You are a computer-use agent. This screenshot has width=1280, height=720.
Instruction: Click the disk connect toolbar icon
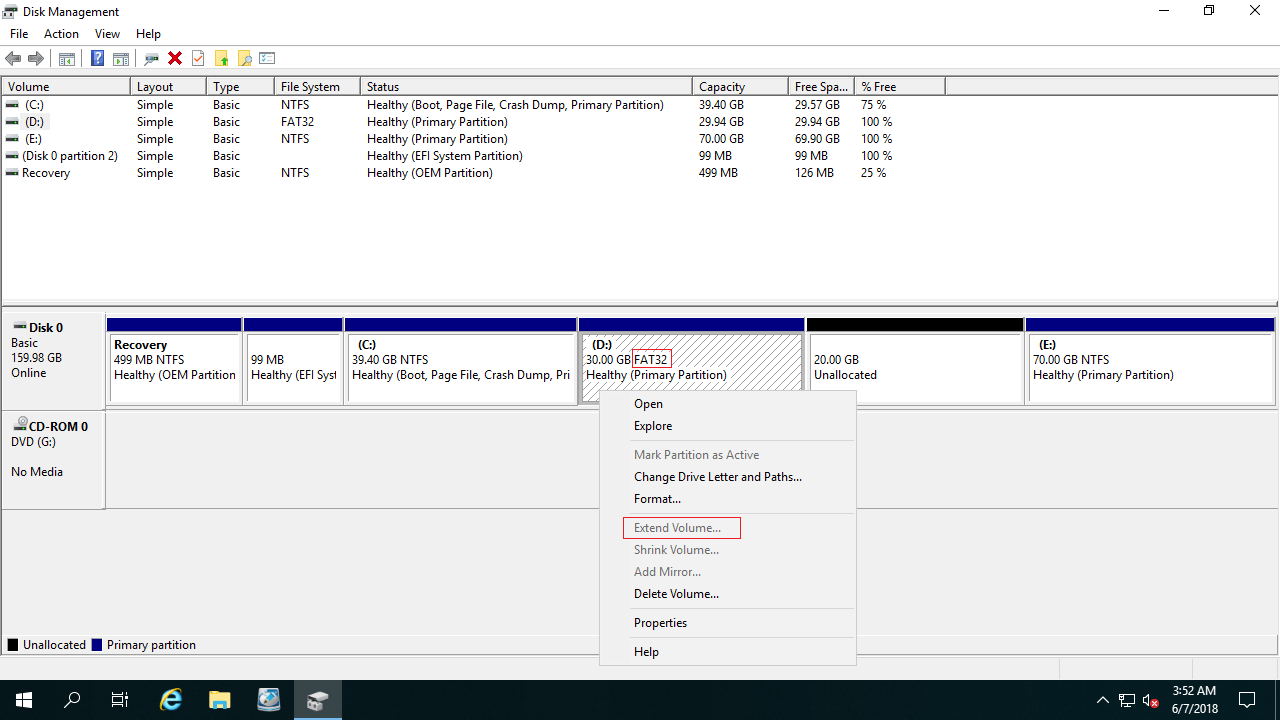[x=152, y=59]
